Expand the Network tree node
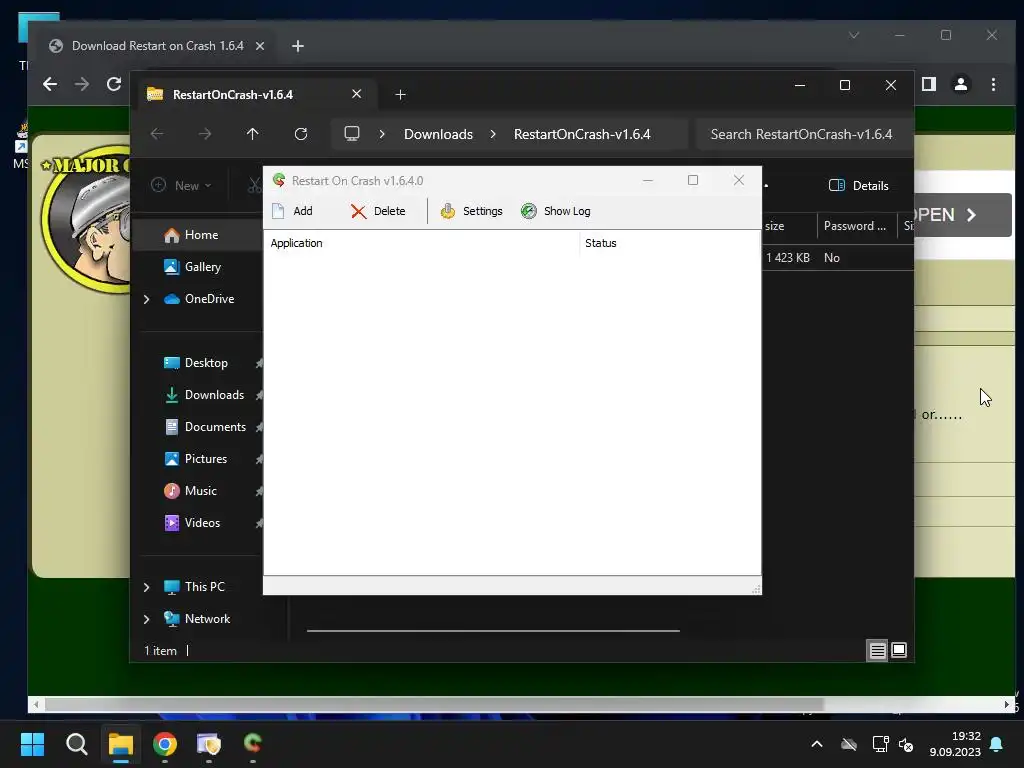The width and height of the screenshot is (1024, 768). click(146, 619)
